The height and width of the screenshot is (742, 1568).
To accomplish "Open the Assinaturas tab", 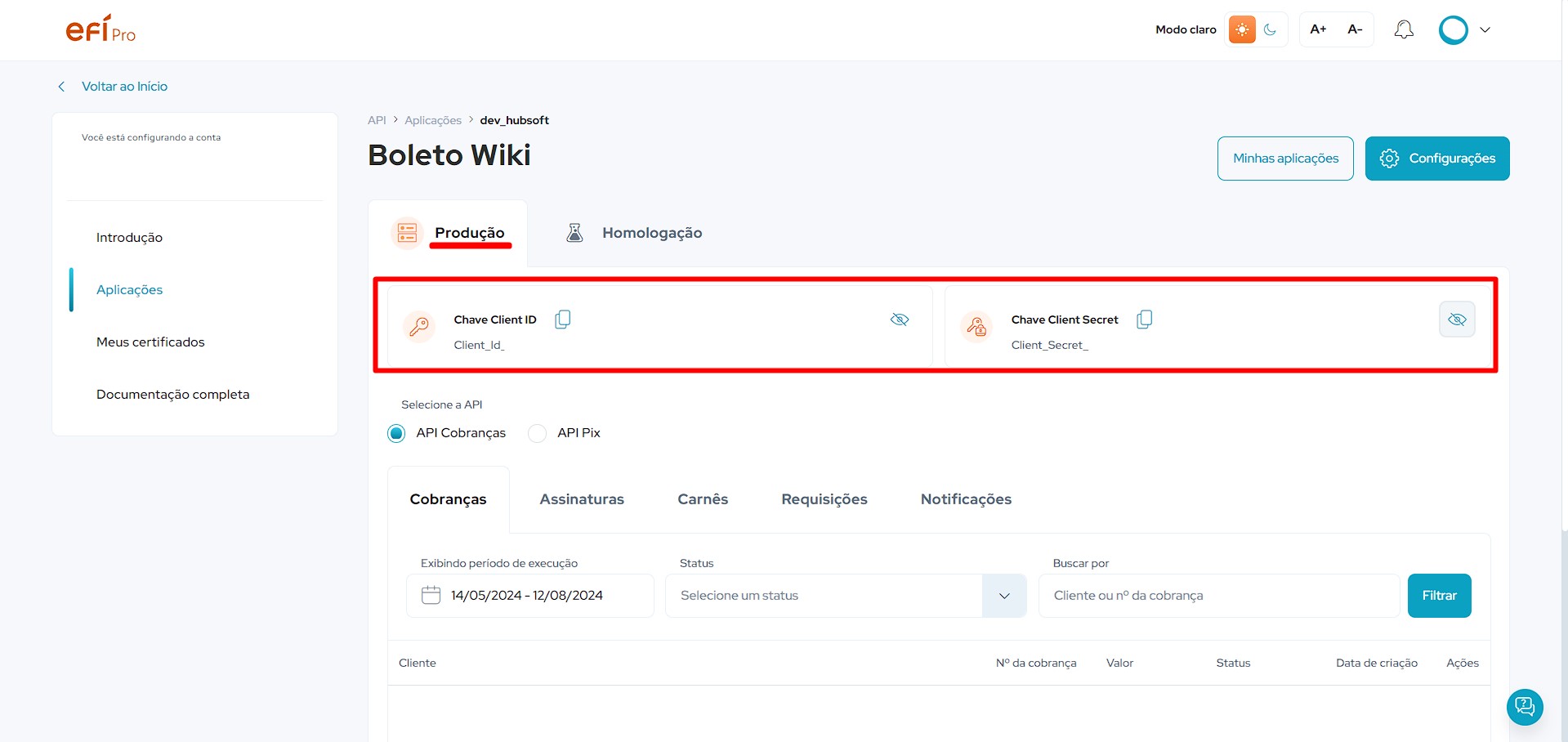I will (582, 499).
